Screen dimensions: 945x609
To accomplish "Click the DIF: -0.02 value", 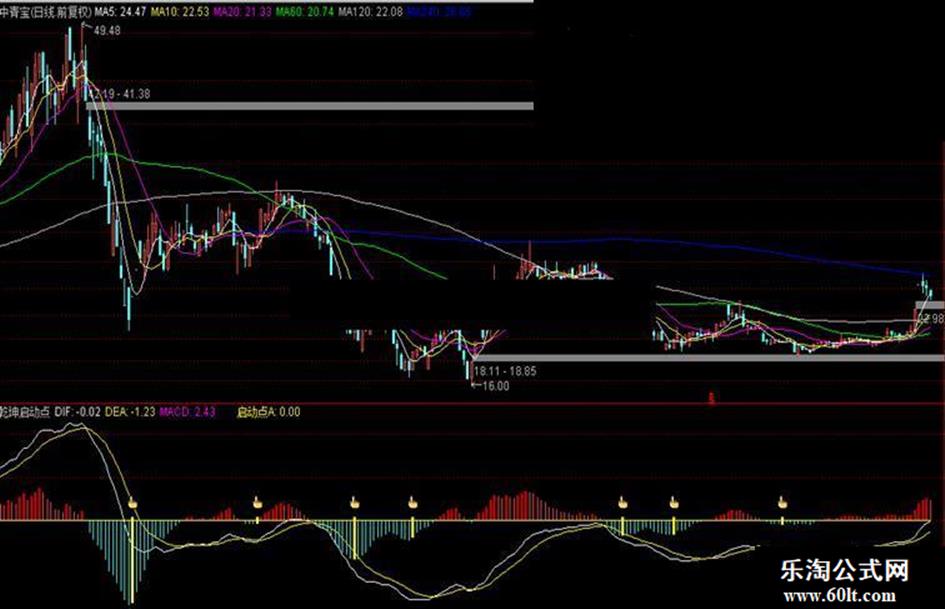I will 78,412.
